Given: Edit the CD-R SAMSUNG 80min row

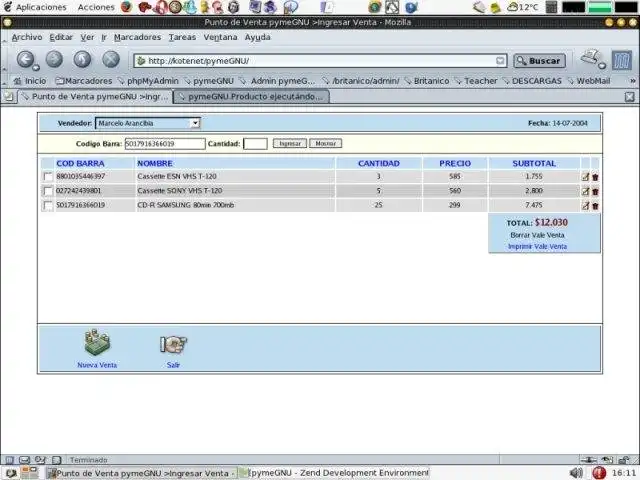Looking at the screenshot, I should 585,206.
